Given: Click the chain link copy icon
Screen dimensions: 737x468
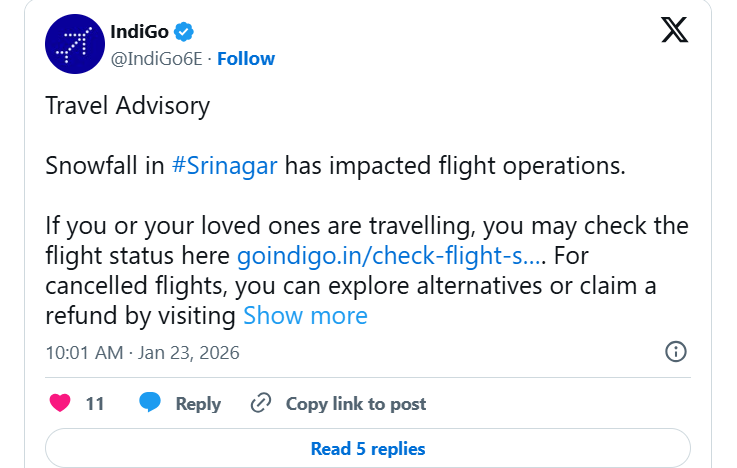Looking at the screenshot, I should (261, 403).
